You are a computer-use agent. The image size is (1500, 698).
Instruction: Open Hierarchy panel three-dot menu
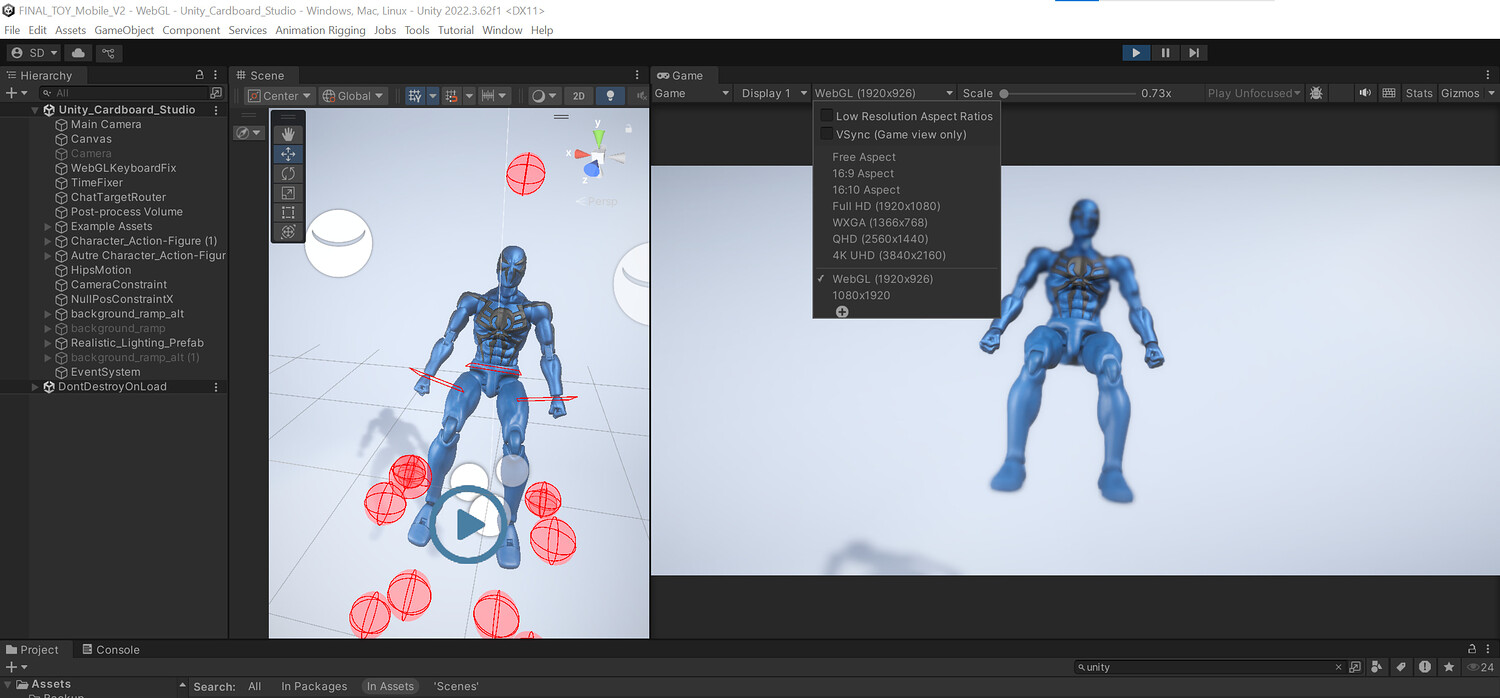pos(216,75)
